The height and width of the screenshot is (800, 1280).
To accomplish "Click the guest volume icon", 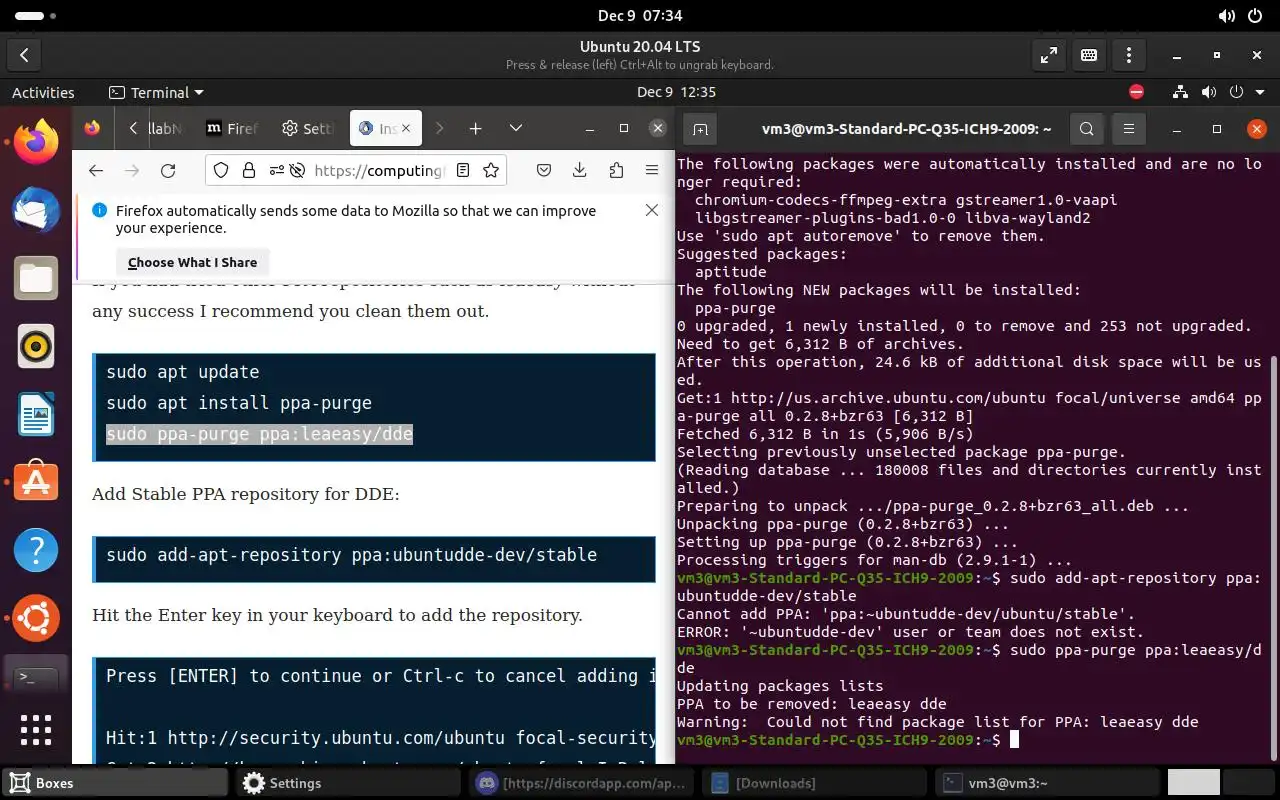I will [1209, 92].
